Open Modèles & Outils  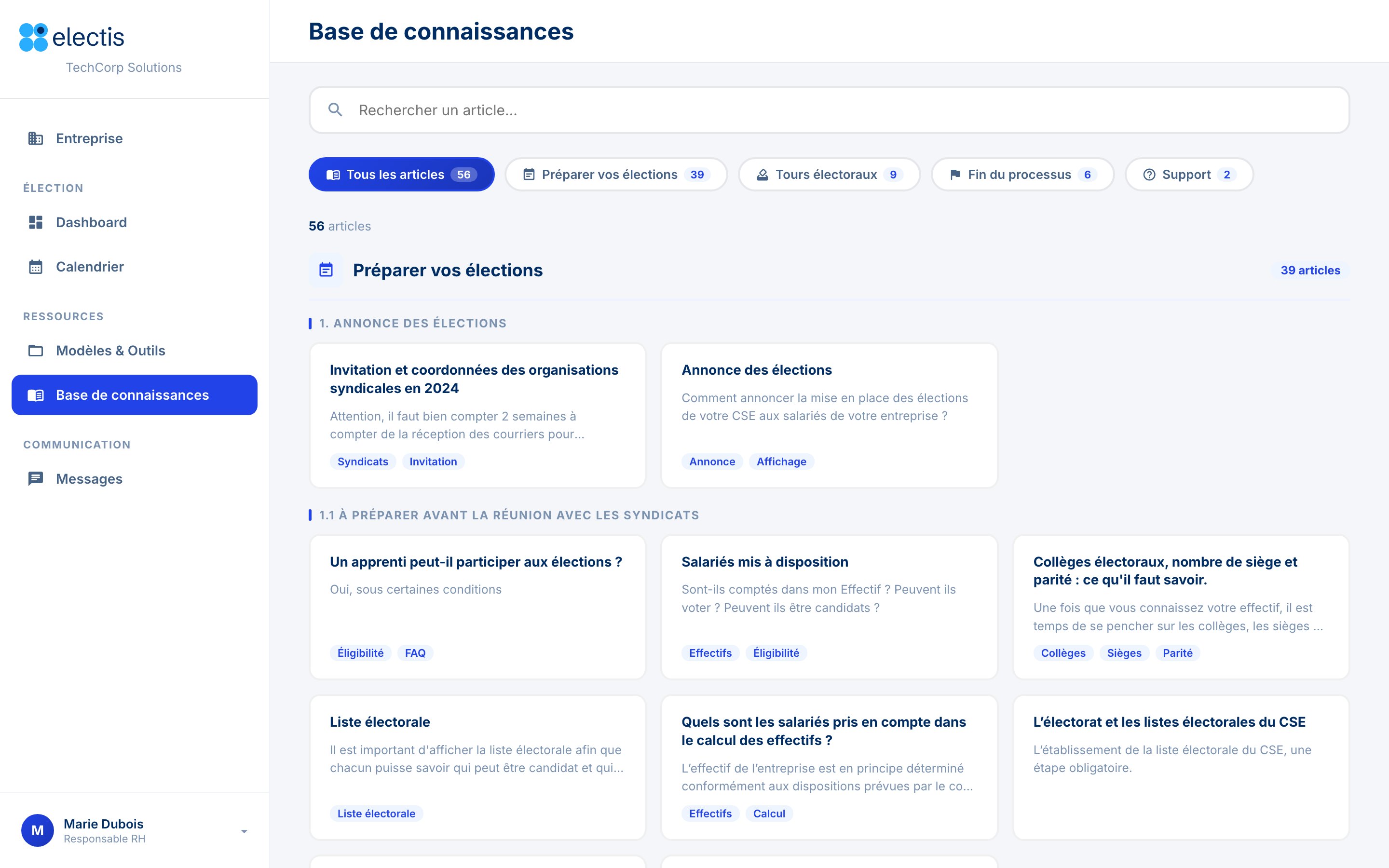134,350
